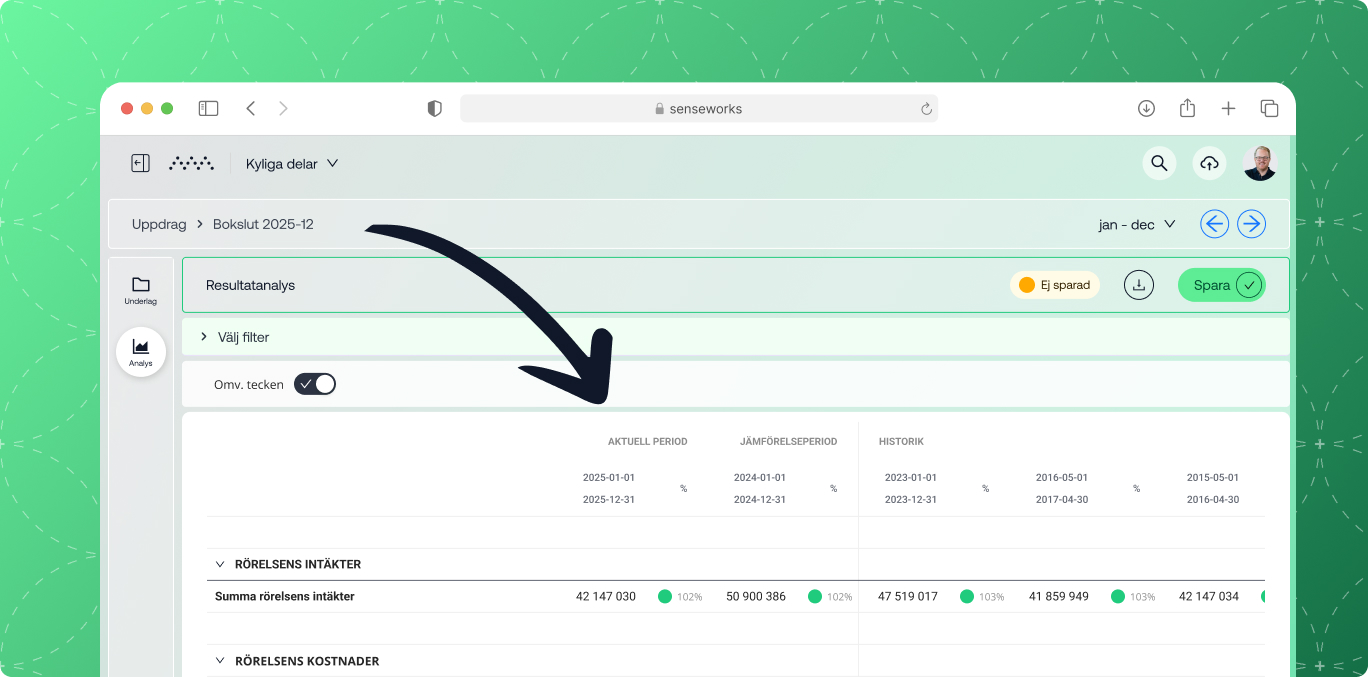This screenshot has height=677, width=1368.
Task: Toggle the Omv. tecken switch
Action: [315, 384]
